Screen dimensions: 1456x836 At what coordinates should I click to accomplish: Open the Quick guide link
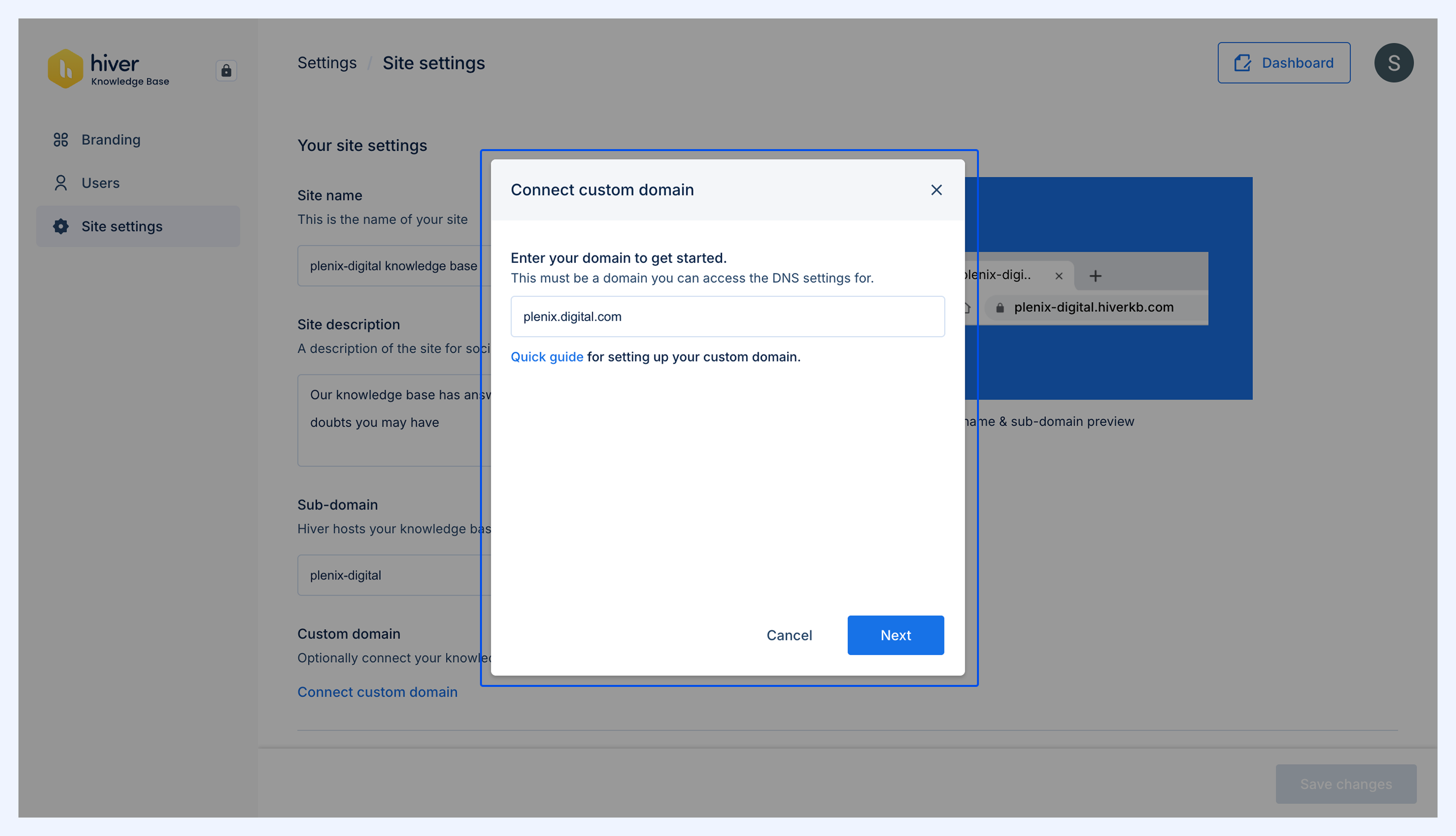click(x=547, y=357)
